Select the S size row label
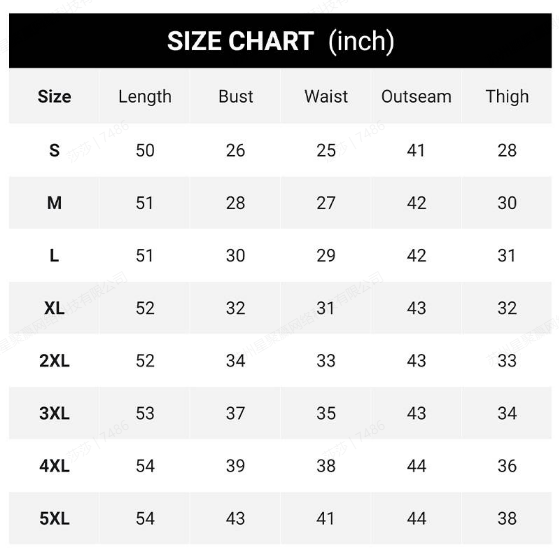 (x=55, y=150)
